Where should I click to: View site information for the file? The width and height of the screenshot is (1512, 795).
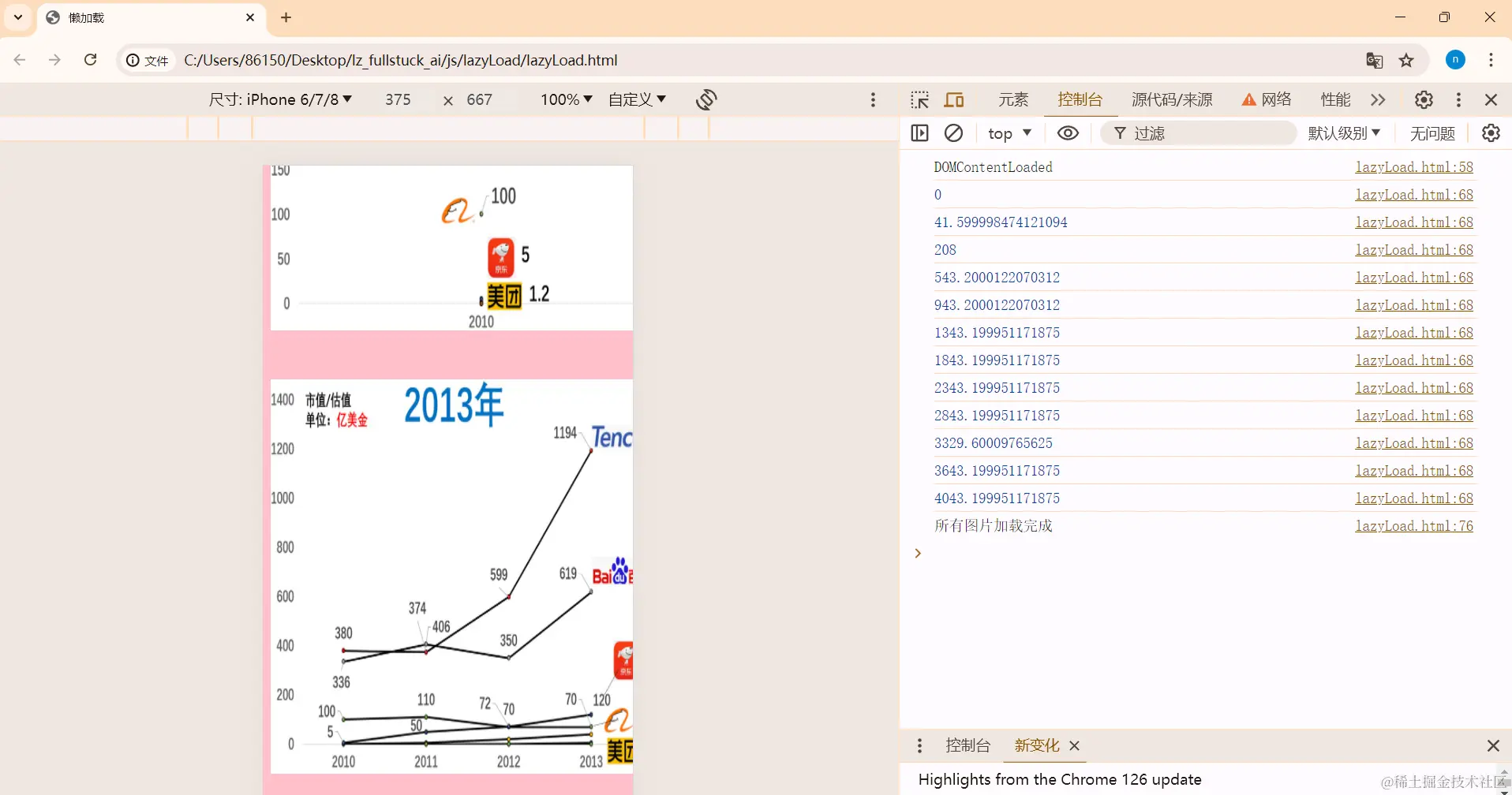click(148, 61)
